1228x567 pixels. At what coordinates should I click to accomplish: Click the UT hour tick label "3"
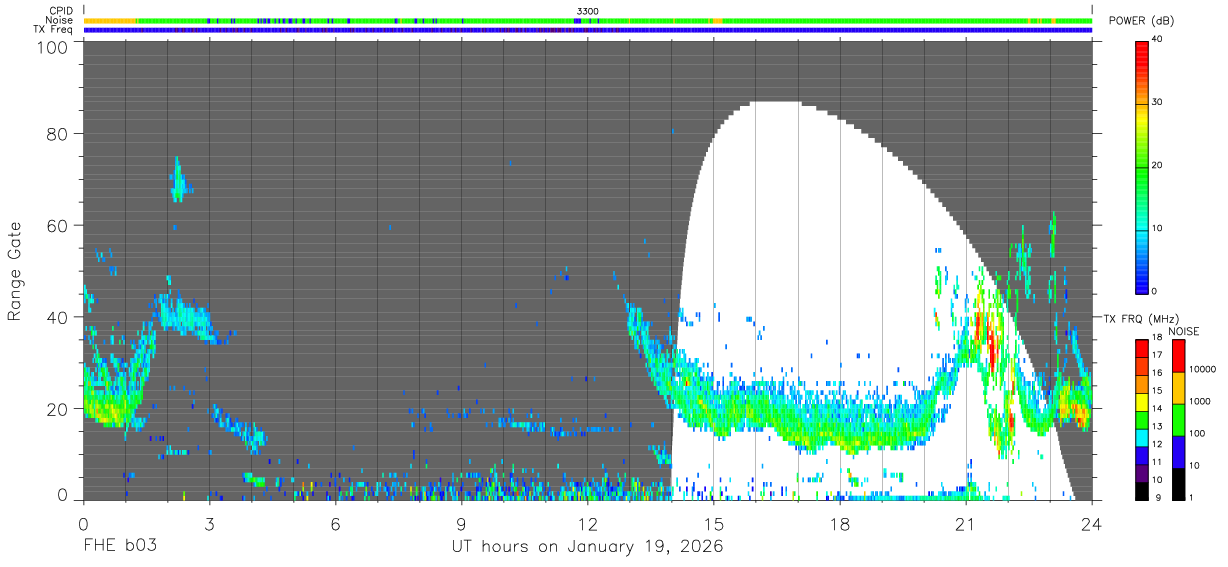tap(209, 523)
